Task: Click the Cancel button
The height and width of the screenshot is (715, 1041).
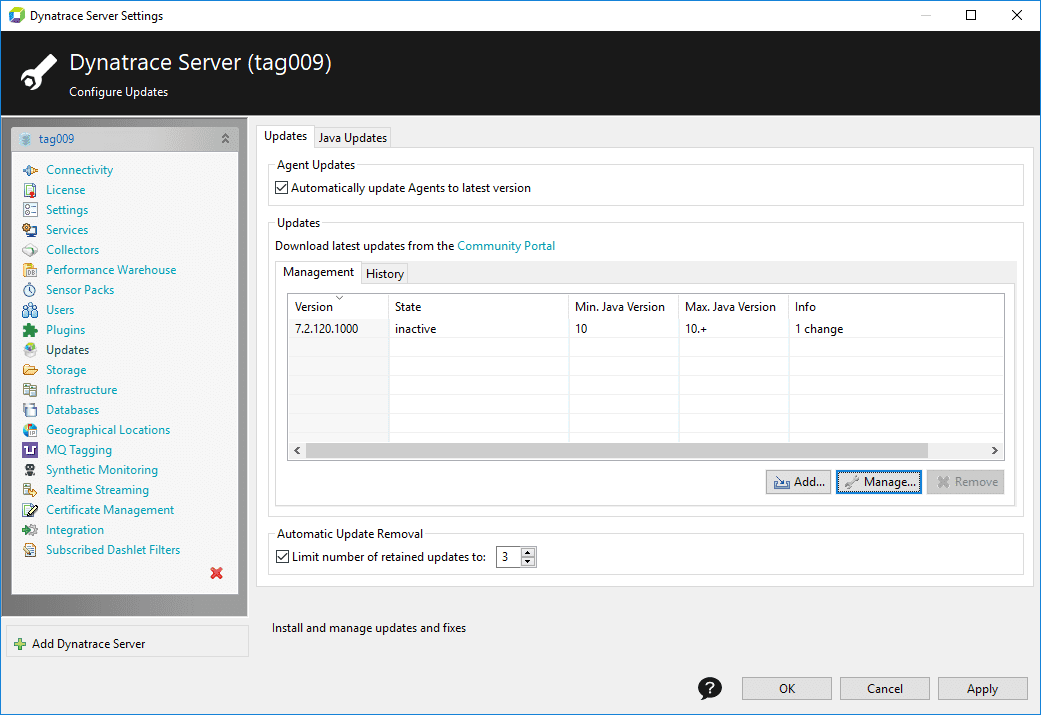Action: (884, 688)
